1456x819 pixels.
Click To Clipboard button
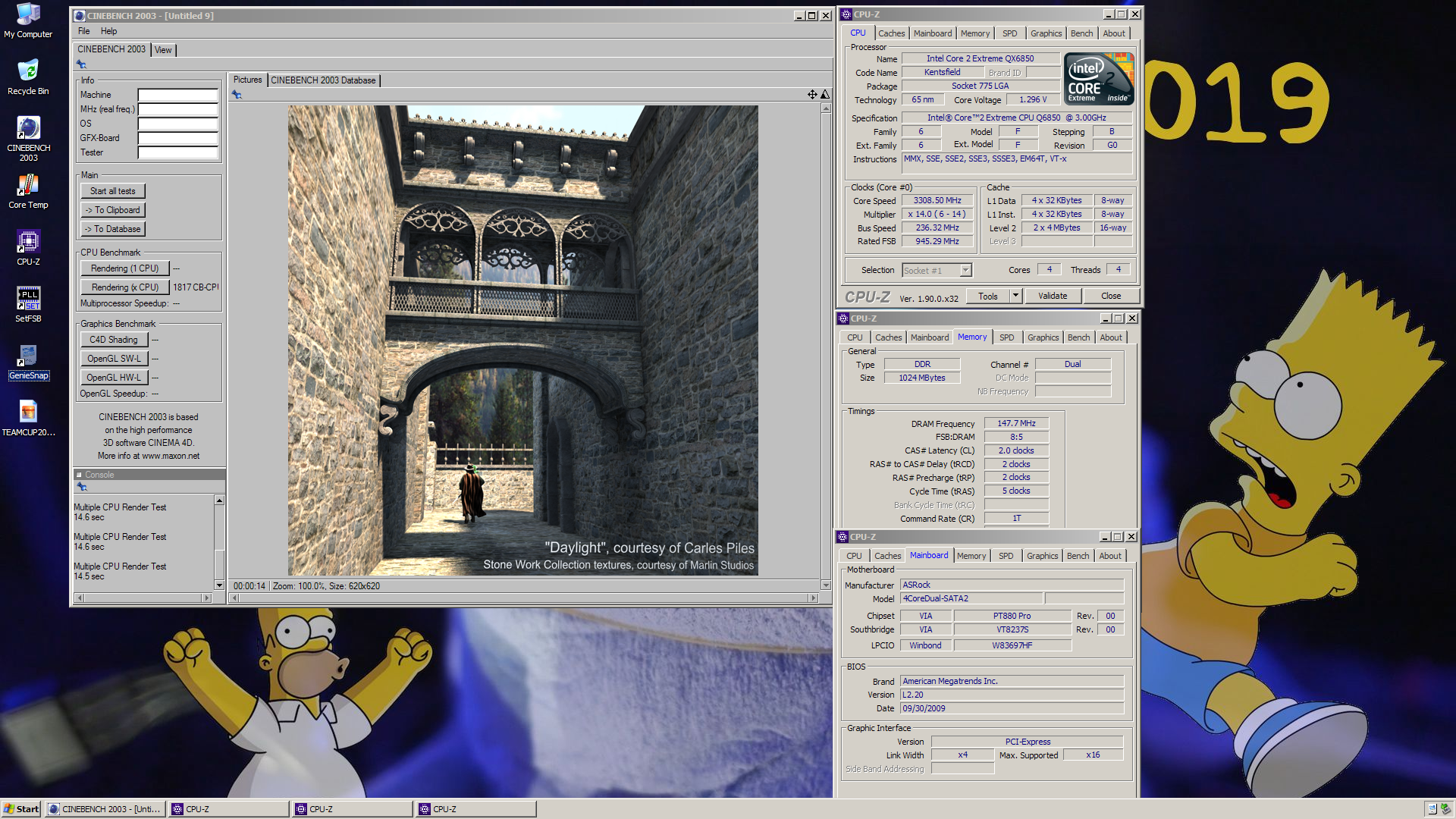coord(113,210)
